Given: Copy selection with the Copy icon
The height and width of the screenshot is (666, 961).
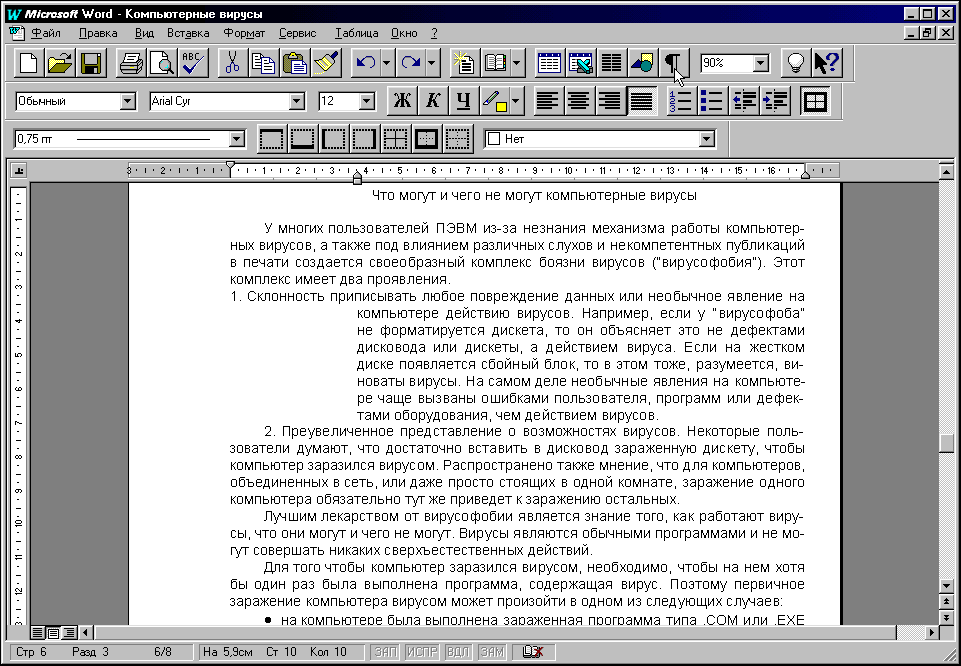Looking at the screenshot, I should [264, 63].
